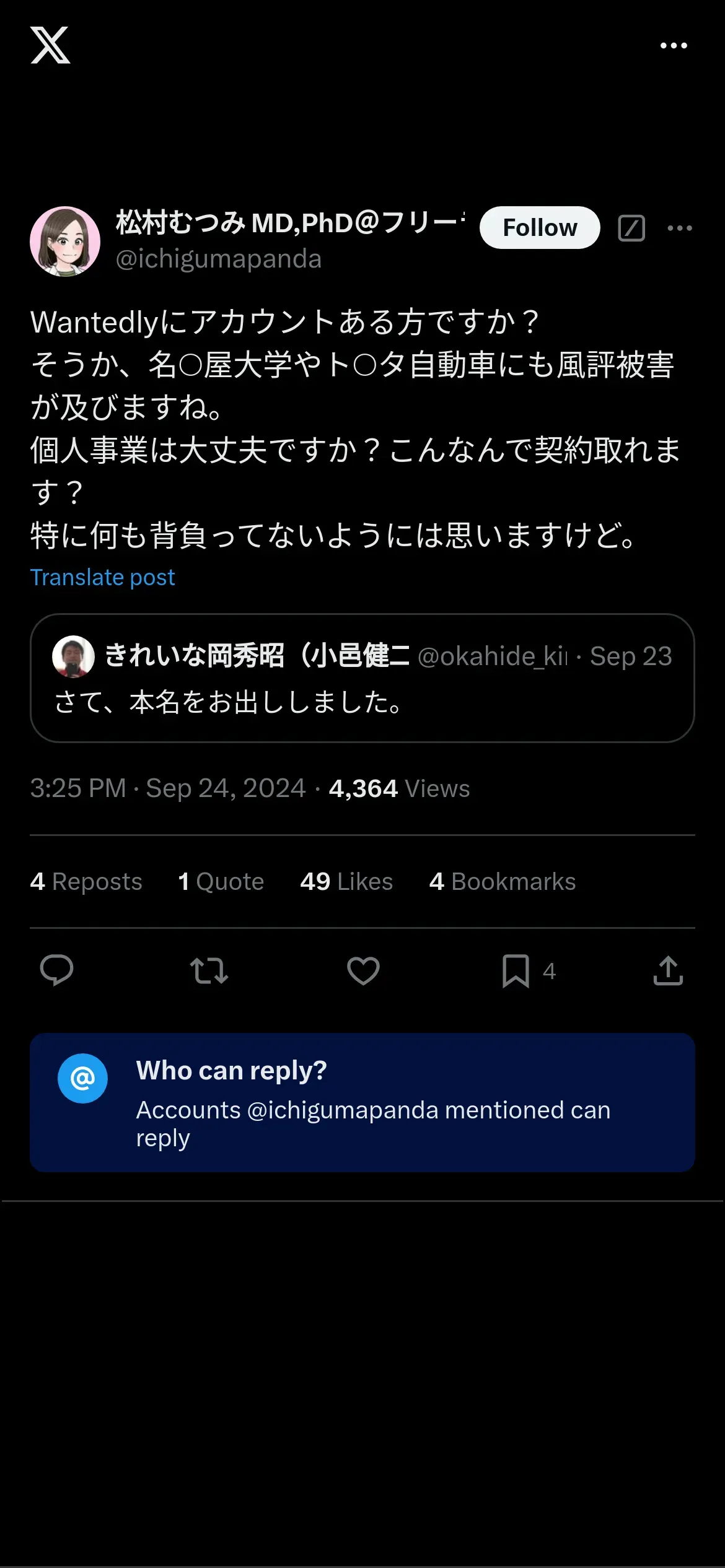Image resolution: width=725 pixels, height=1568 pixels.
Task: Open the post's three-dot menu
Action: pyautogui.click(x=680, y=228)
